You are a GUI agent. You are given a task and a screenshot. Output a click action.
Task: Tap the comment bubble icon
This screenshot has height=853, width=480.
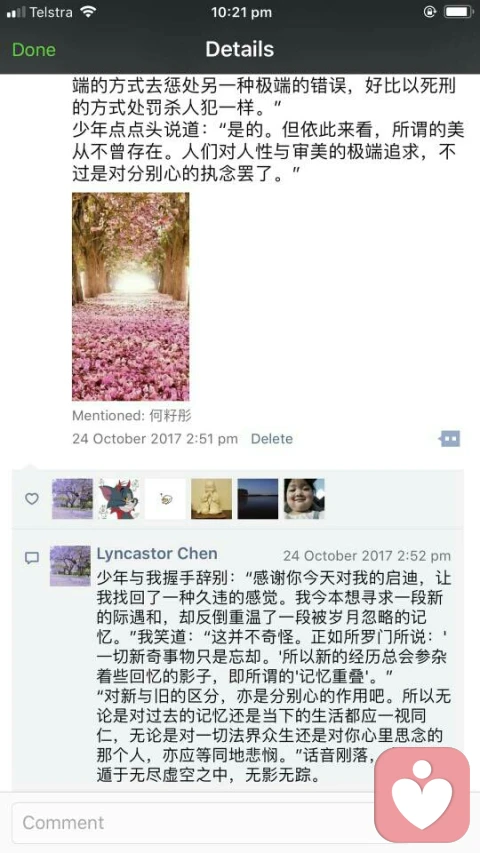(32, 558)
